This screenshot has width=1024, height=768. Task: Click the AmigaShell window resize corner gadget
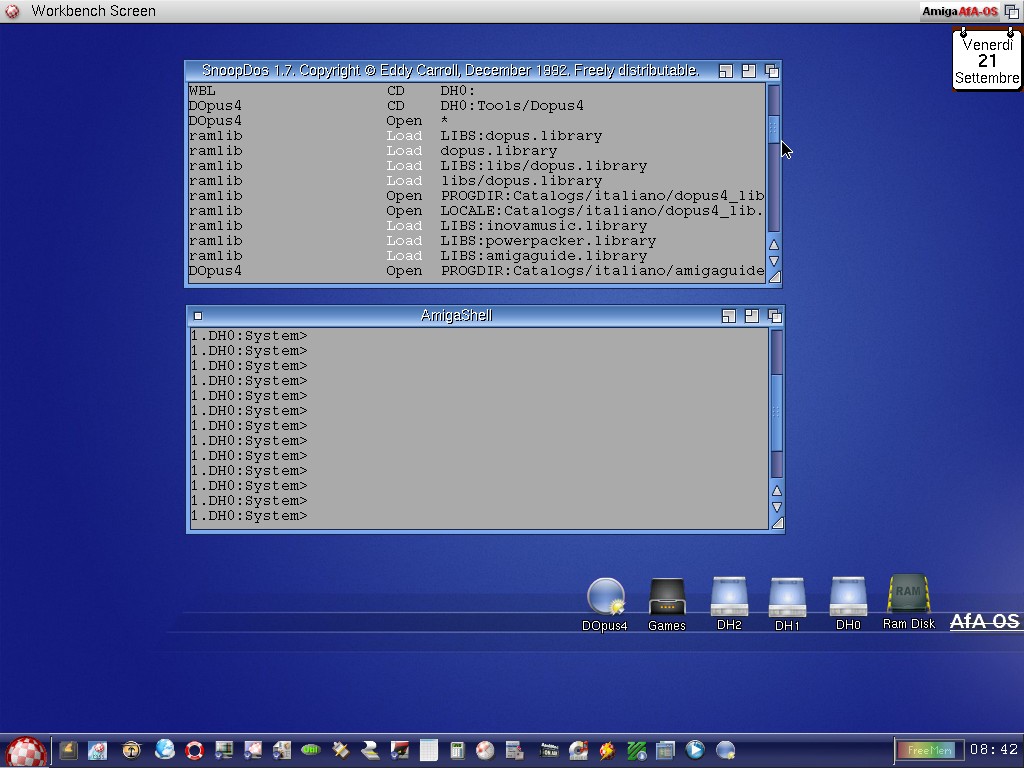pos(776,522)
